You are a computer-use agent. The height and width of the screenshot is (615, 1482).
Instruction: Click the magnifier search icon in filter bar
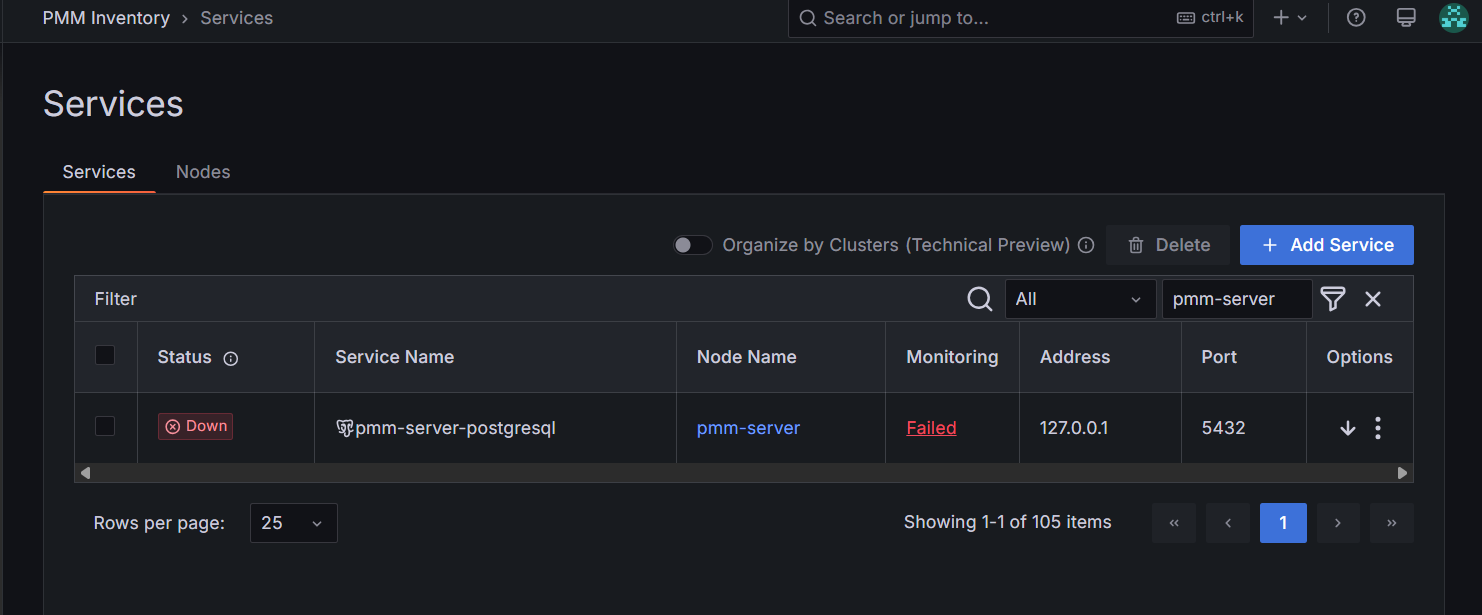[980, 299]
